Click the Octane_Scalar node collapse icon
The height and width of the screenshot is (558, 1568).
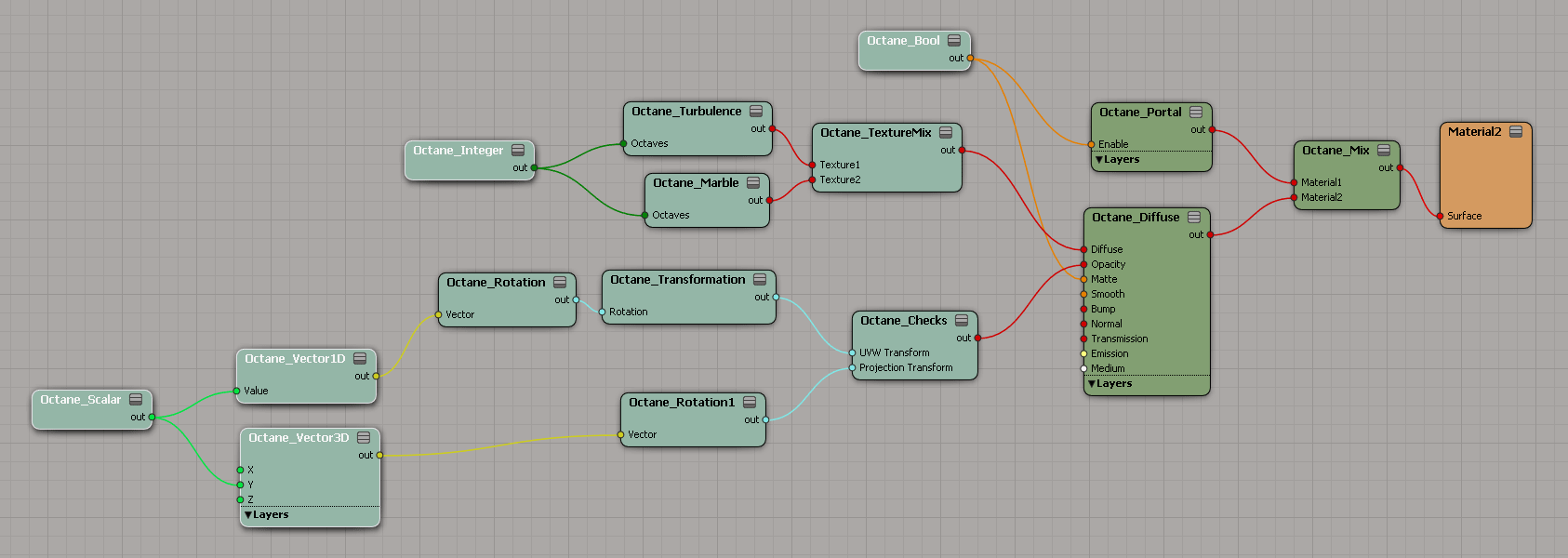(136, 399)
